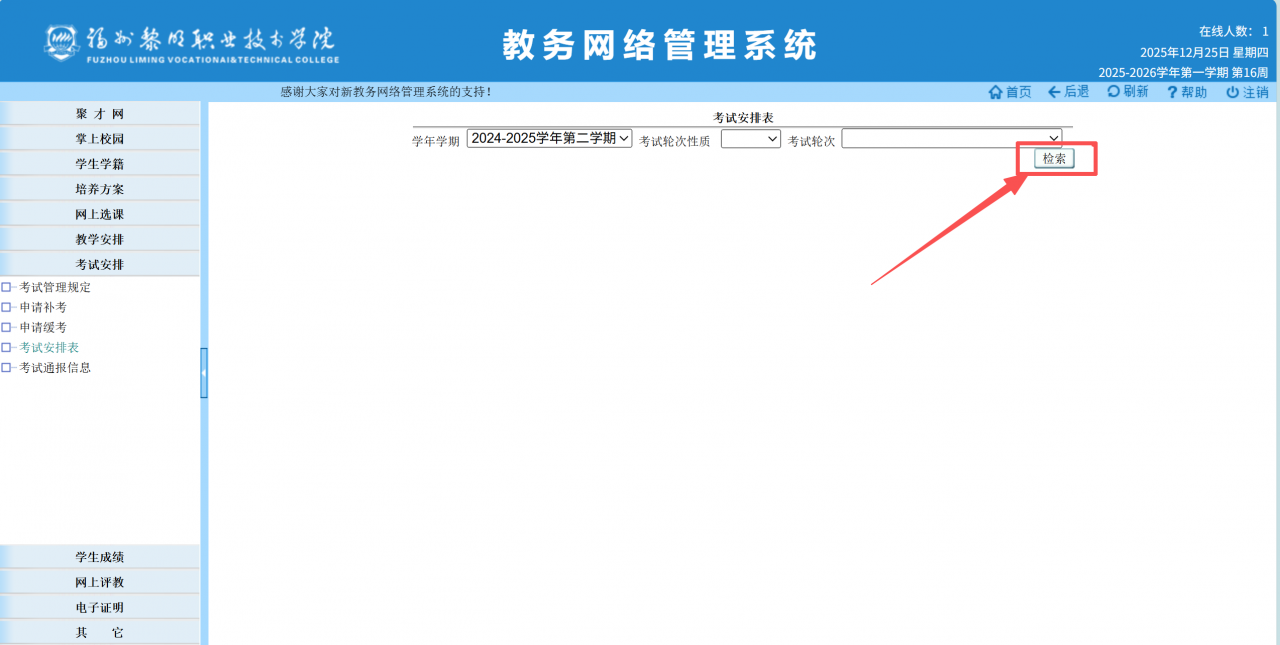This screenshot has width=1280, height=645.
Task: Click the 首页 home icon
Action: point(995,92)
